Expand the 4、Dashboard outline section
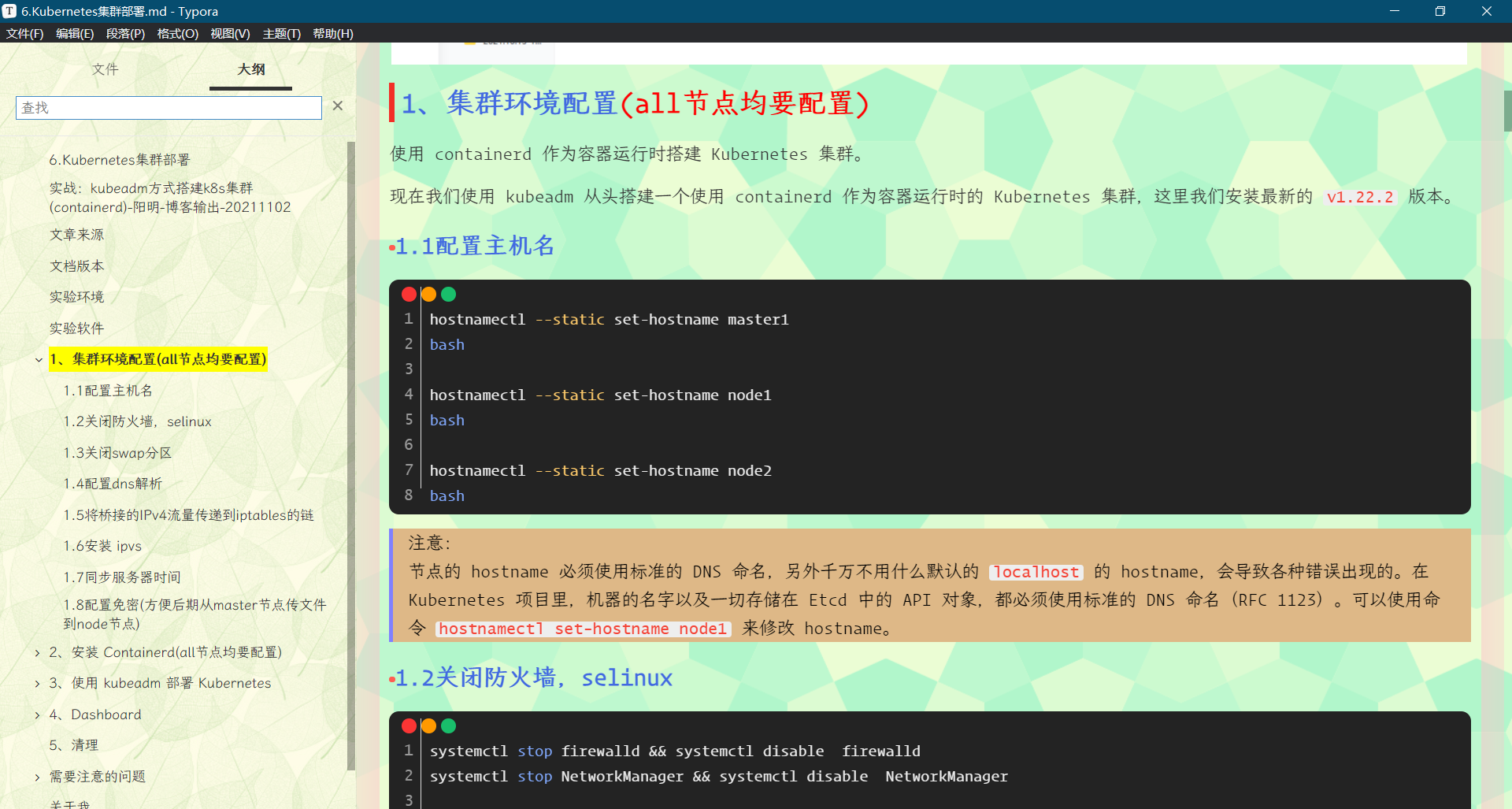 tap(37, 715)
